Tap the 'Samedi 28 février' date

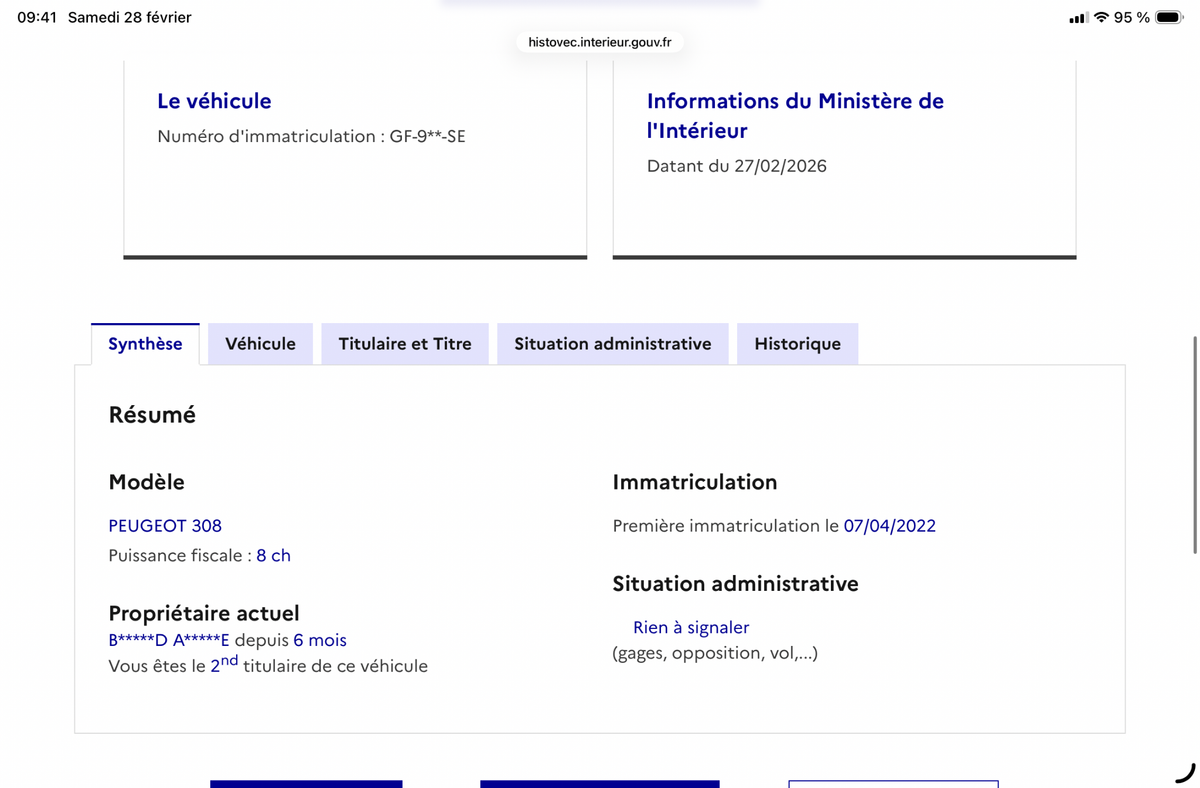point(129,17)
